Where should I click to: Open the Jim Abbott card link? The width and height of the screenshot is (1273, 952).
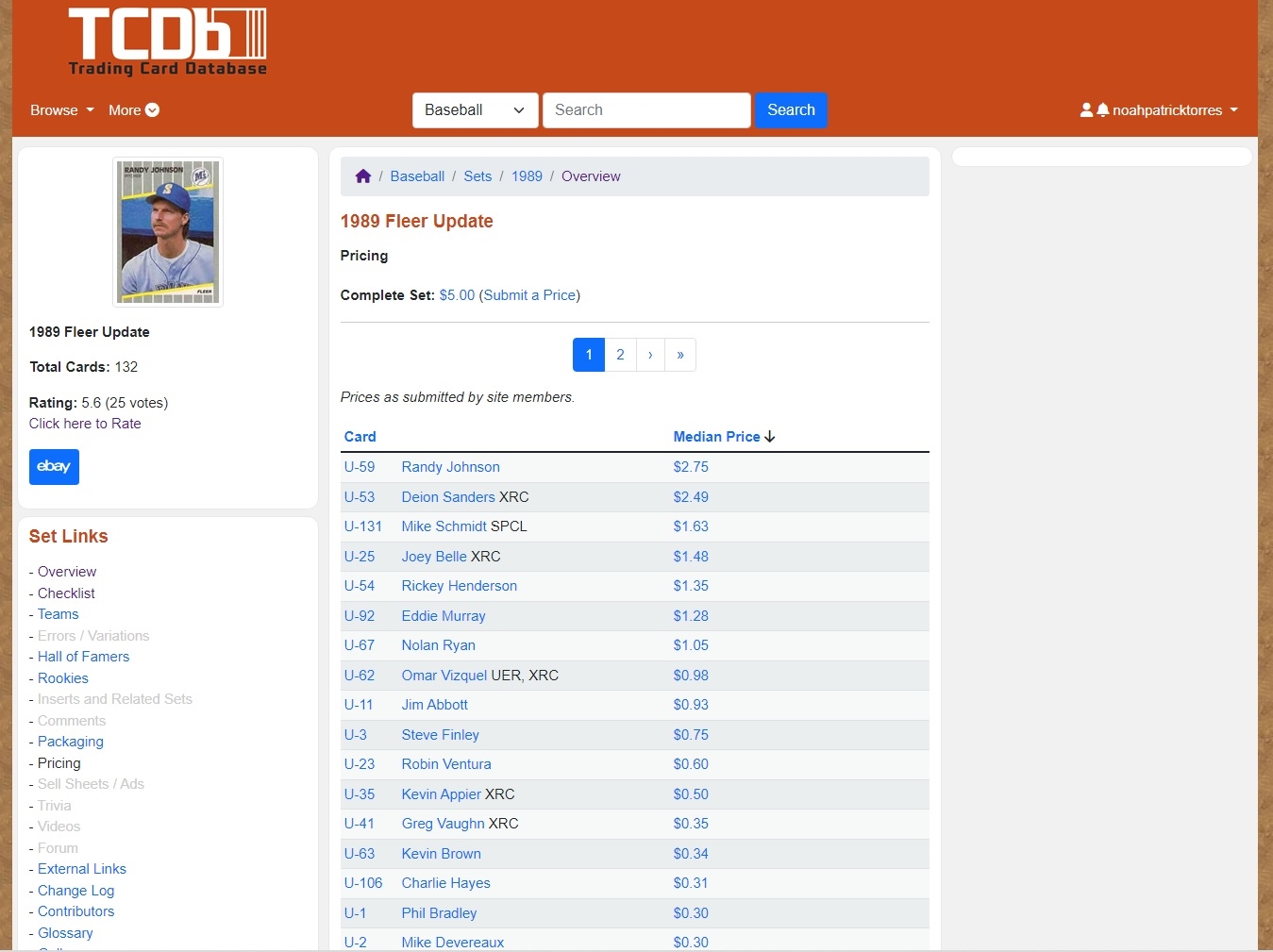point(435,705)
